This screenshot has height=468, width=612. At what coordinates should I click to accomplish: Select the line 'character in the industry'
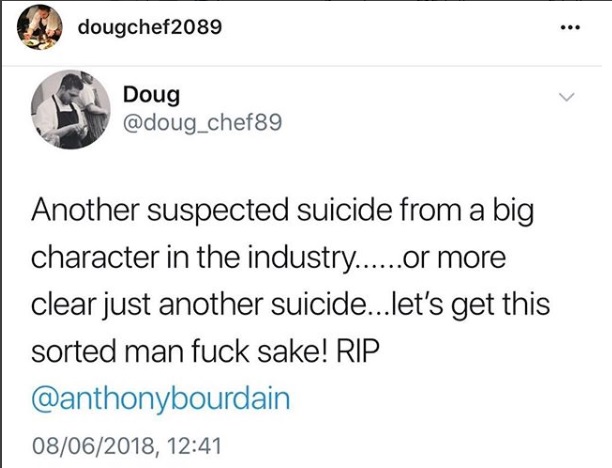269,258
